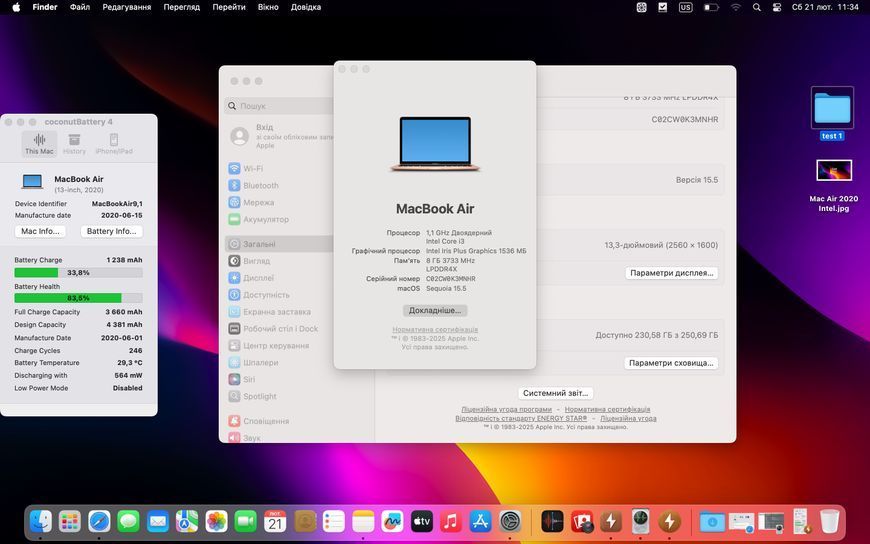The image size is (870, 544).
Task: Open Maps app in the Dock
Action: tap(187, 521)
